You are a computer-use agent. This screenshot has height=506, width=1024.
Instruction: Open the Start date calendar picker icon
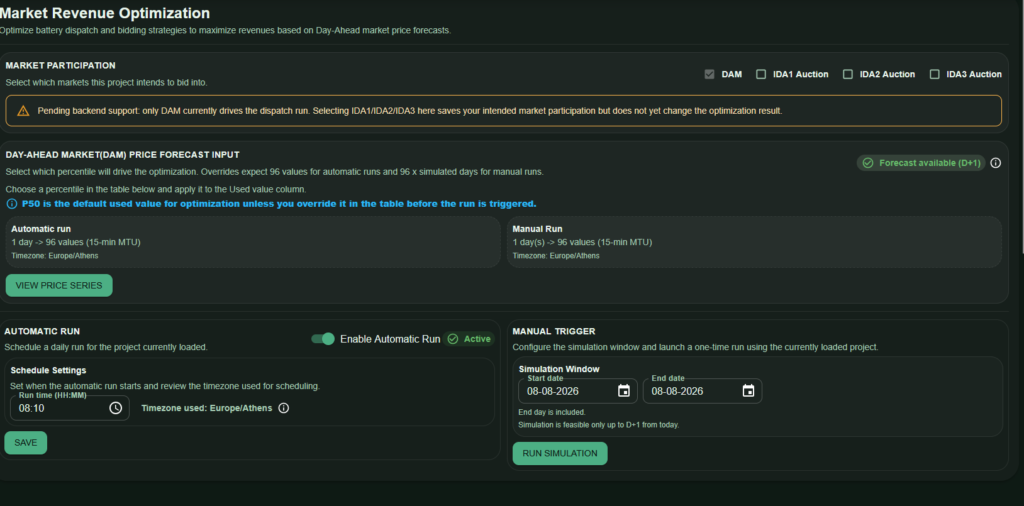(x=624, y=391)
